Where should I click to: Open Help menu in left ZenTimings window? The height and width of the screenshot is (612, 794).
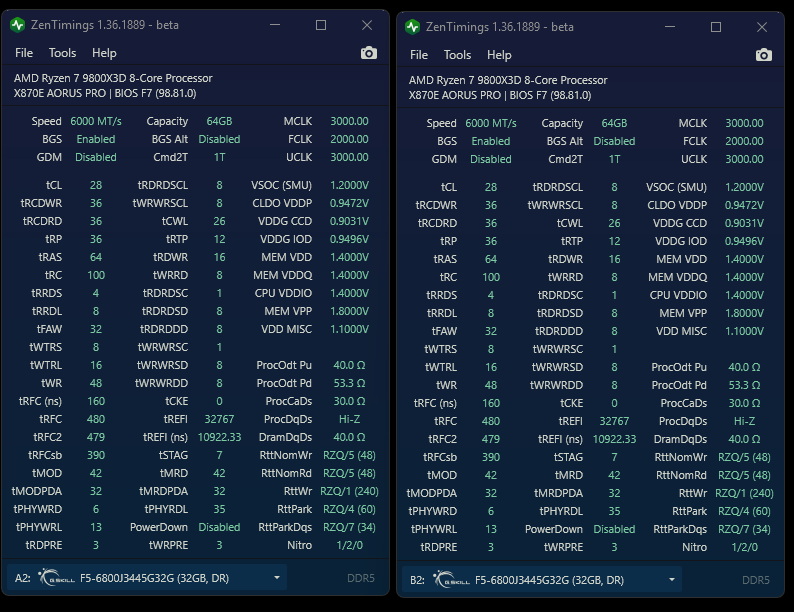(104, 53)
